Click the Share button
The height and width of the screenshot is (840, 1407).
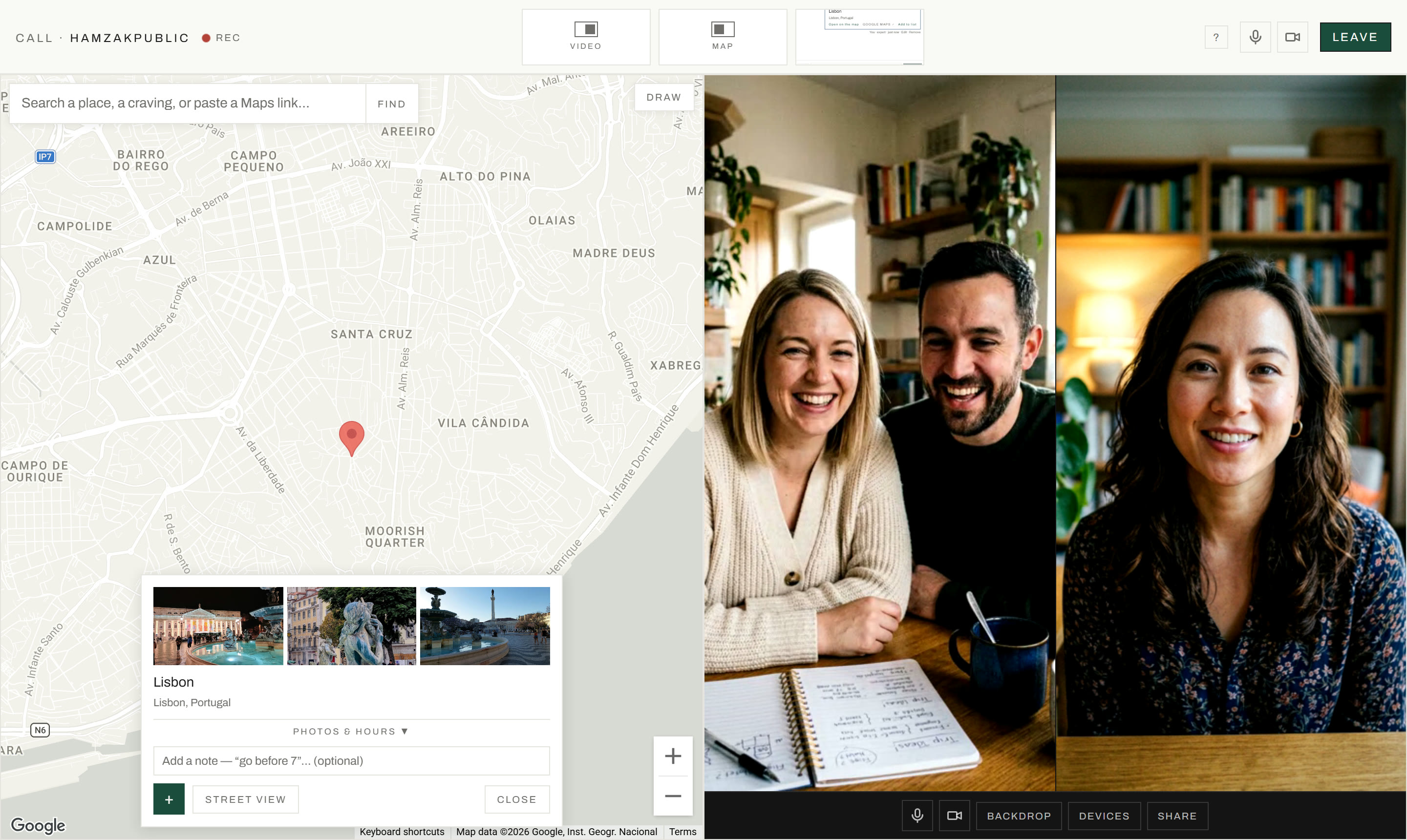(x=1177, y=816)
